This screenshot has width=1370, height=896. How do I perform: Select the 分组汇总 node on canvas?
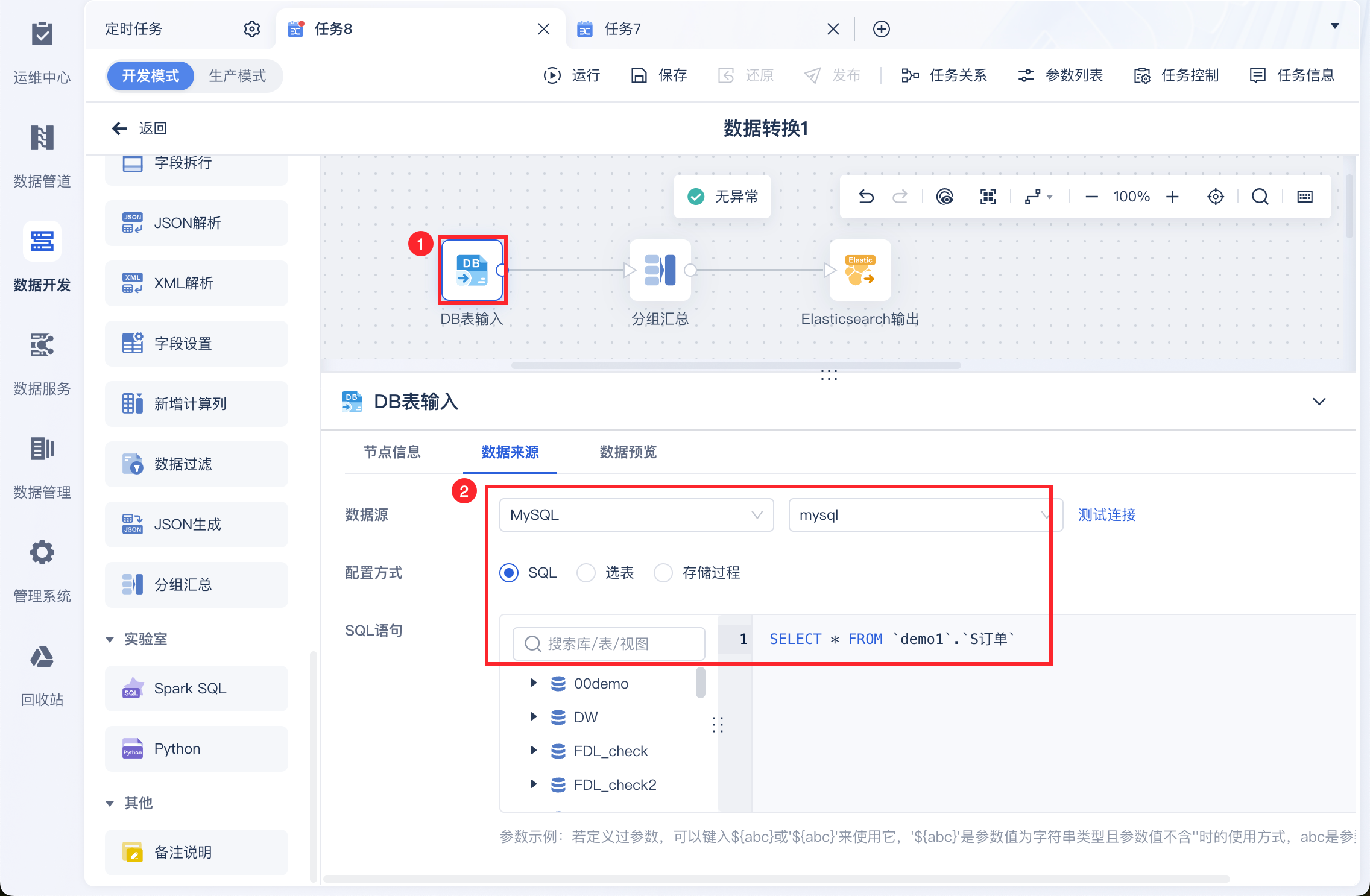coord(660,270)
